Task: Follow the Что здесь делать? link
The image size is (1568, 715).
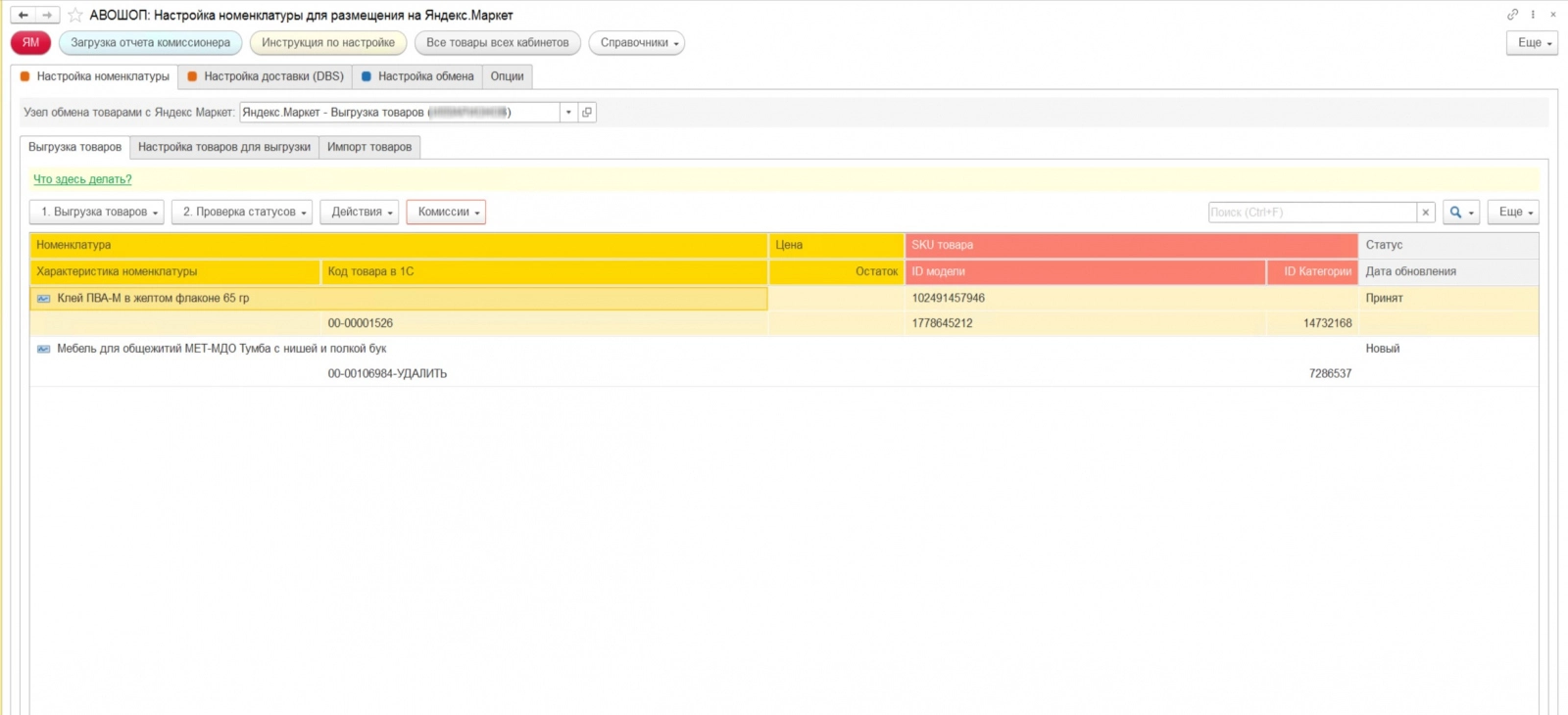Action: [82, 179]
